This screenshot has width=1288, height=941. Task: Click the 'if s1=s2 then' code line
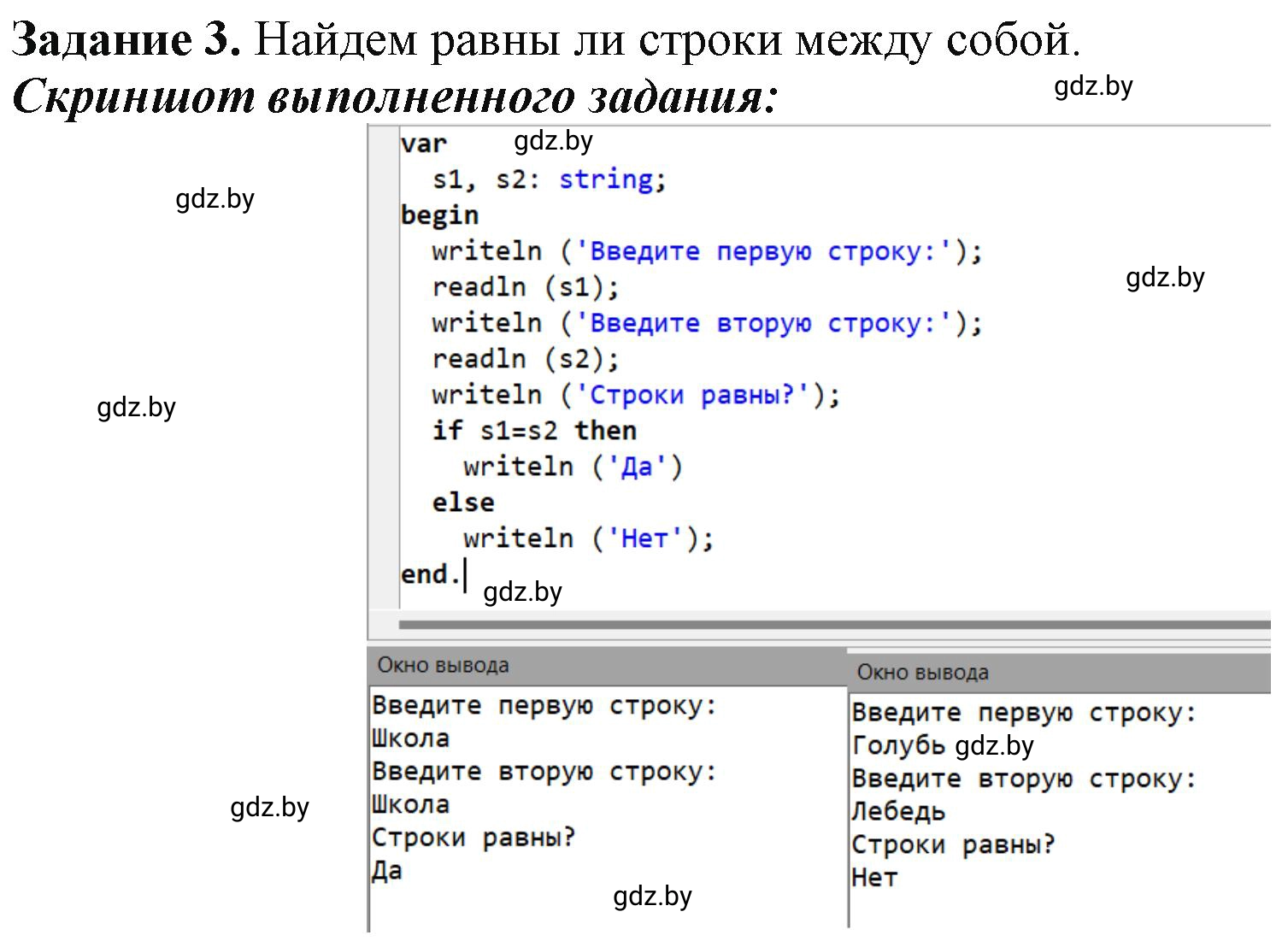click(x=534, y=431)
